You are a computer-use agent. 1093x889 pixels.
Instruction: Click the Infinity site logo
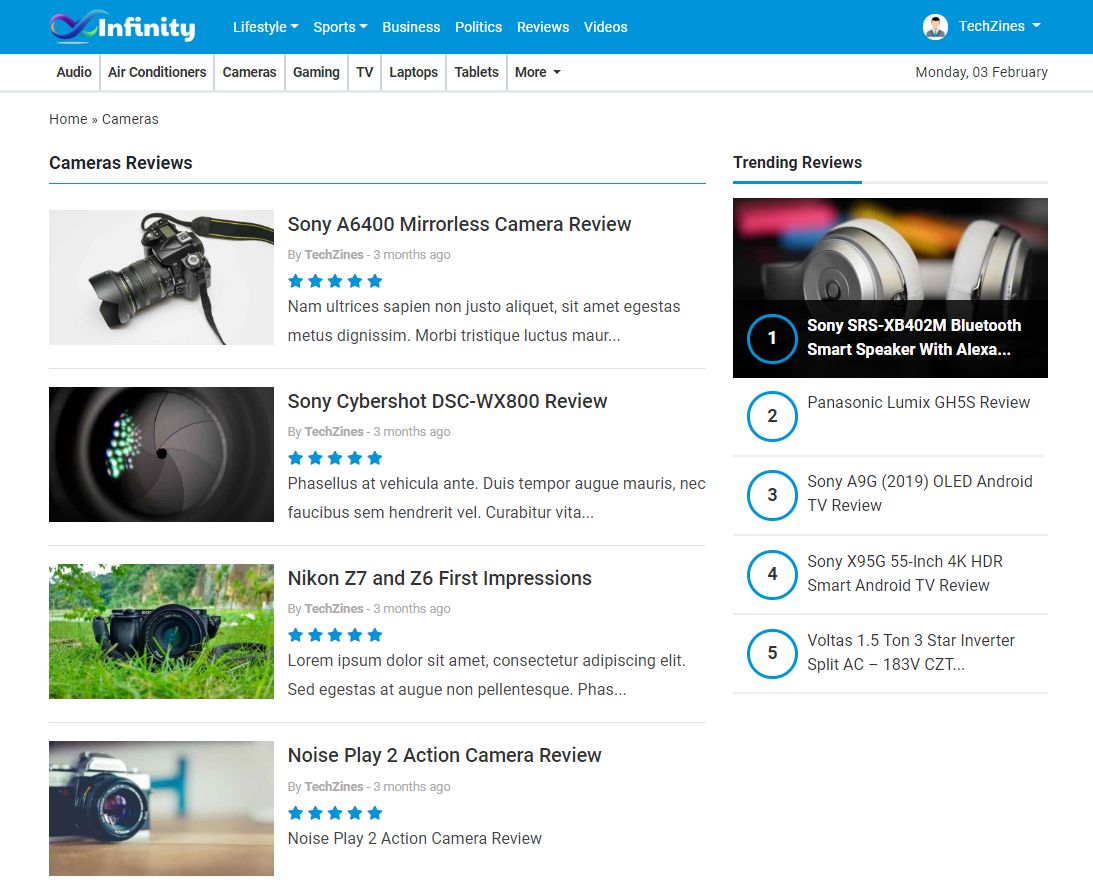(x=123, y=26)
